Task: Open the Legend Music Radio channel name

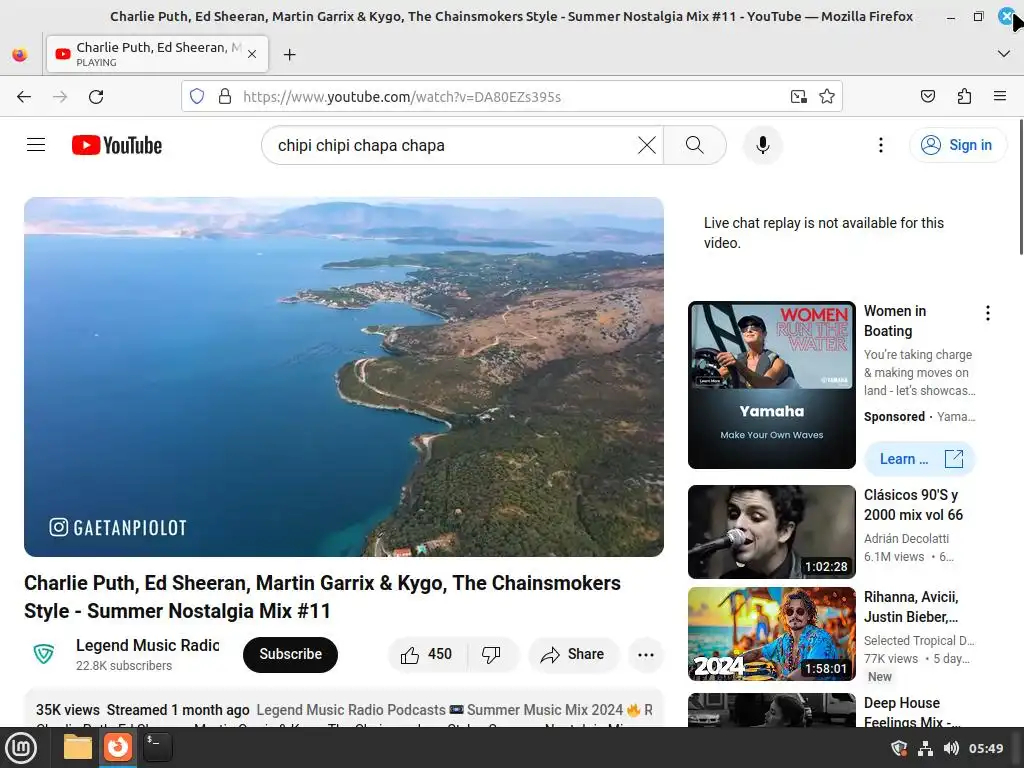Action: (x=148, y=645)
